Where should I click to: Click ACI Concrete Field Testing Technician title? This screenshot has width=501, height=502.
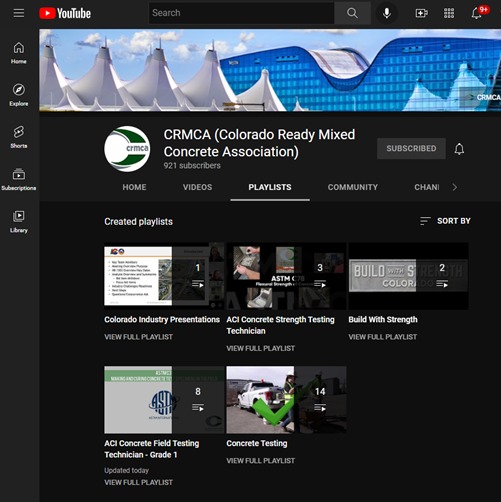coord(152,449)
